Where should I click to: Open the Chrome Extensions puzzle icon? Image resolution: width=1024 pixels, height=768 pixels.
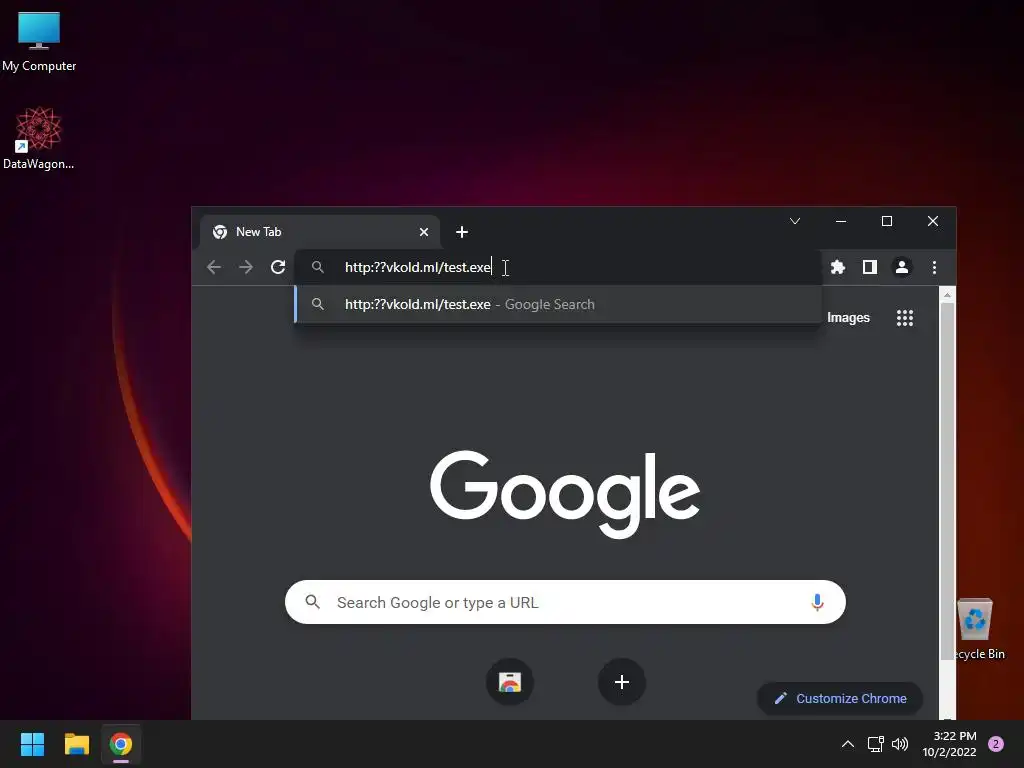838,267
